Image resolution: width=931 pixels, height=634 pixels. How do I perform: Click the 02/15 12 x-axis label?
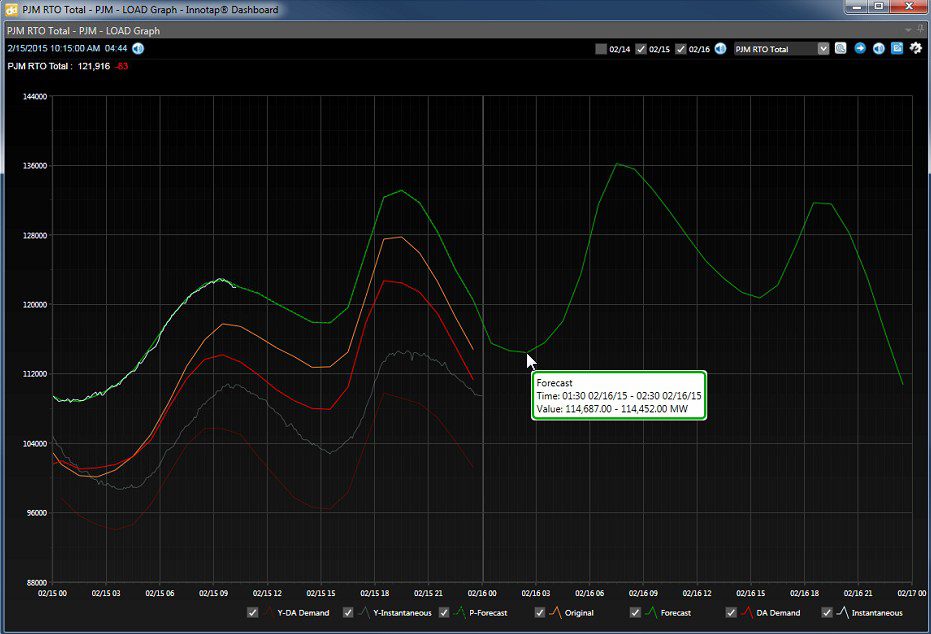[x=267, y=593]
